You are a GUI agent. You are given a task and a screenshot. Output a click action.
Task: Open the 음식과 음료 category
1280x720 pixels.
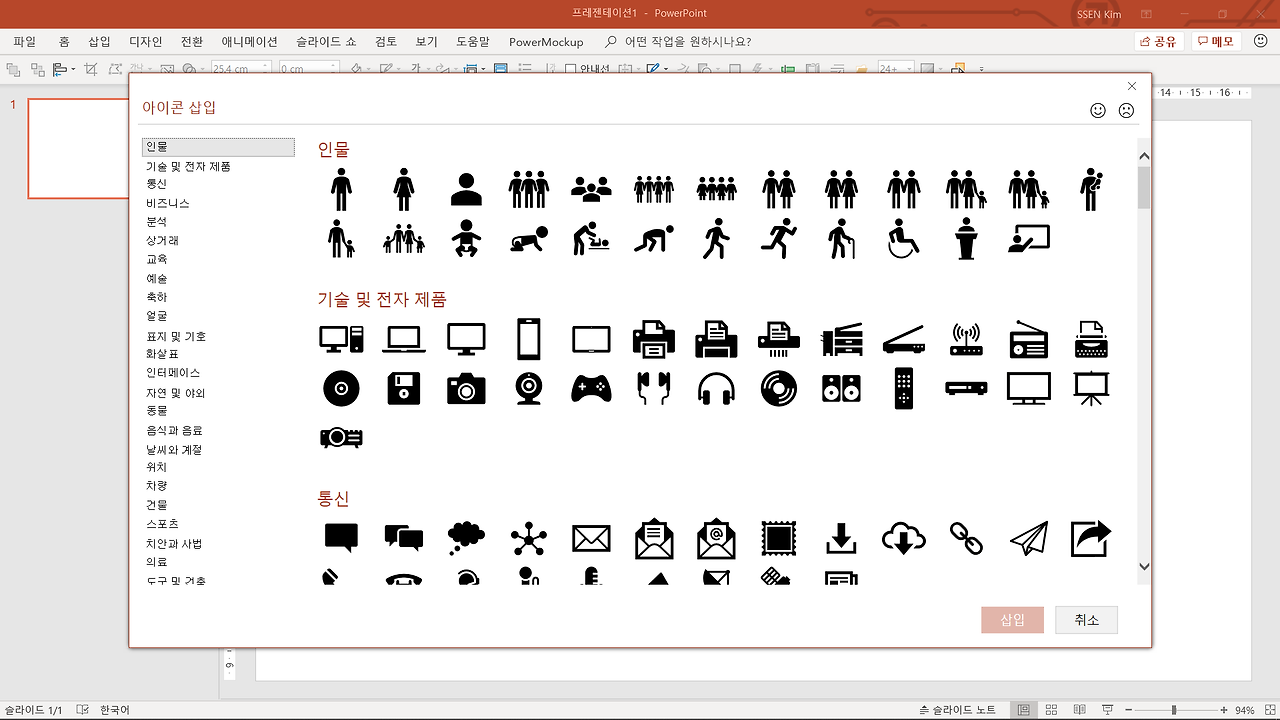(x=175, y=430)
